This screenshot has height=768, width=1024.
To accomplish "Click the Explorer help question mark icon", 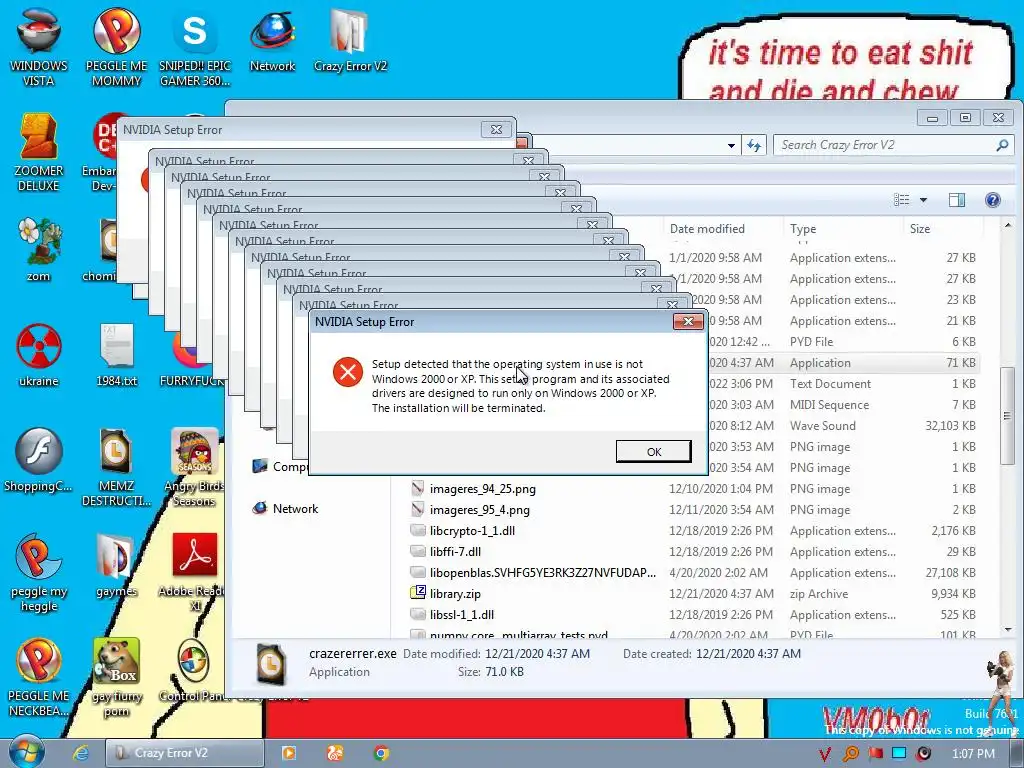I will (x=993, y=200).
